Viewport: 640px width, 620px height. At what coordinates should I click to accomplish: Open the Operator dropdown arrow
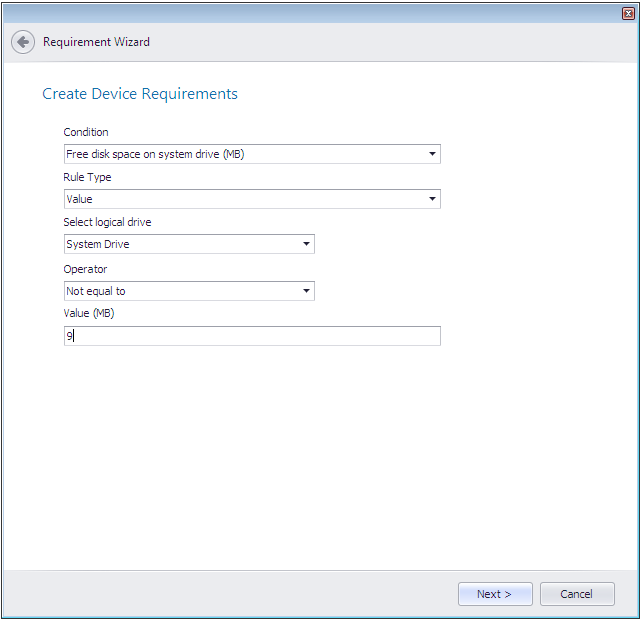(306, 291)
